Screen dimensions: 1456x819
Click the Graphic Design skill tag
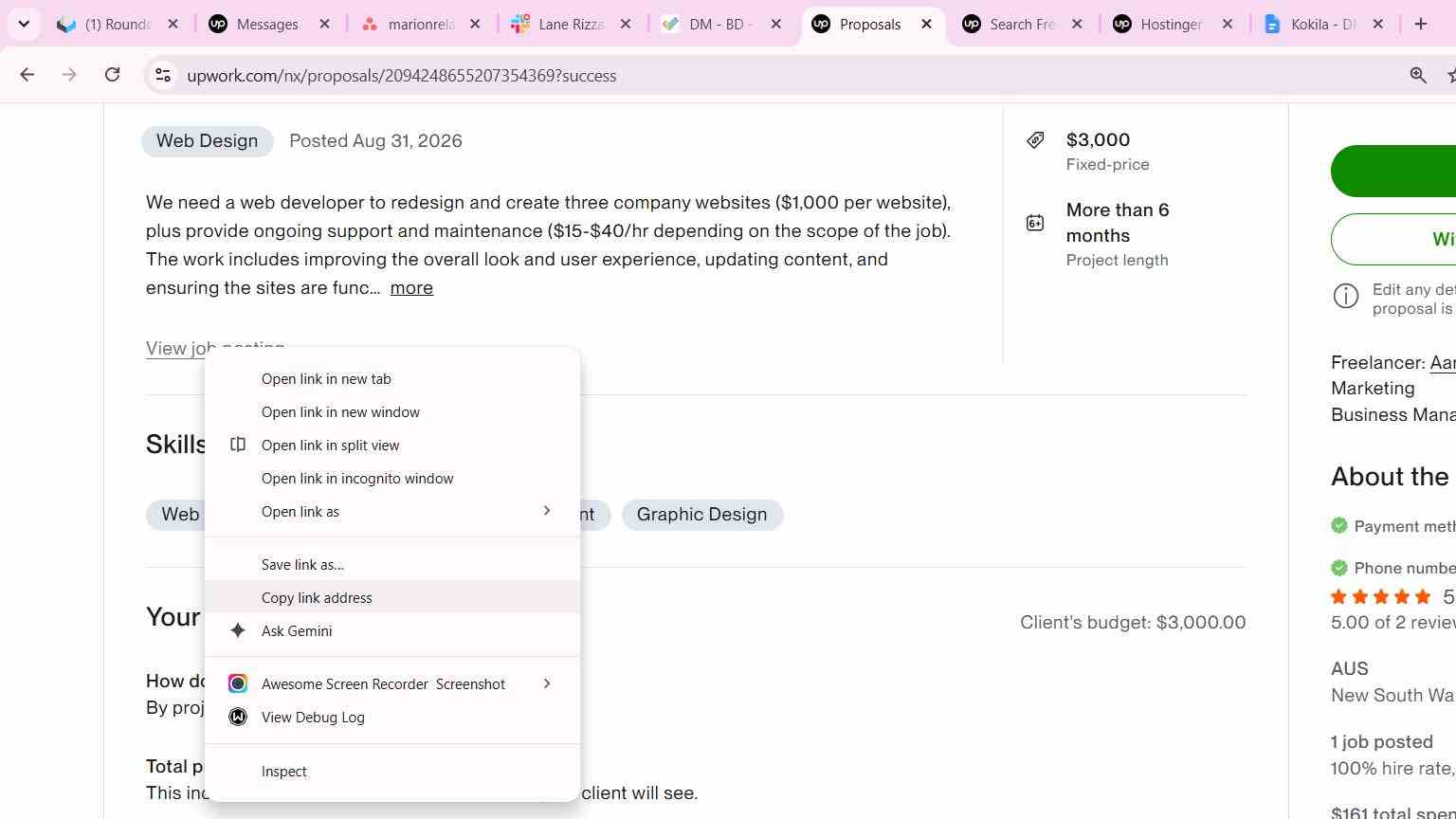[702, 515]
